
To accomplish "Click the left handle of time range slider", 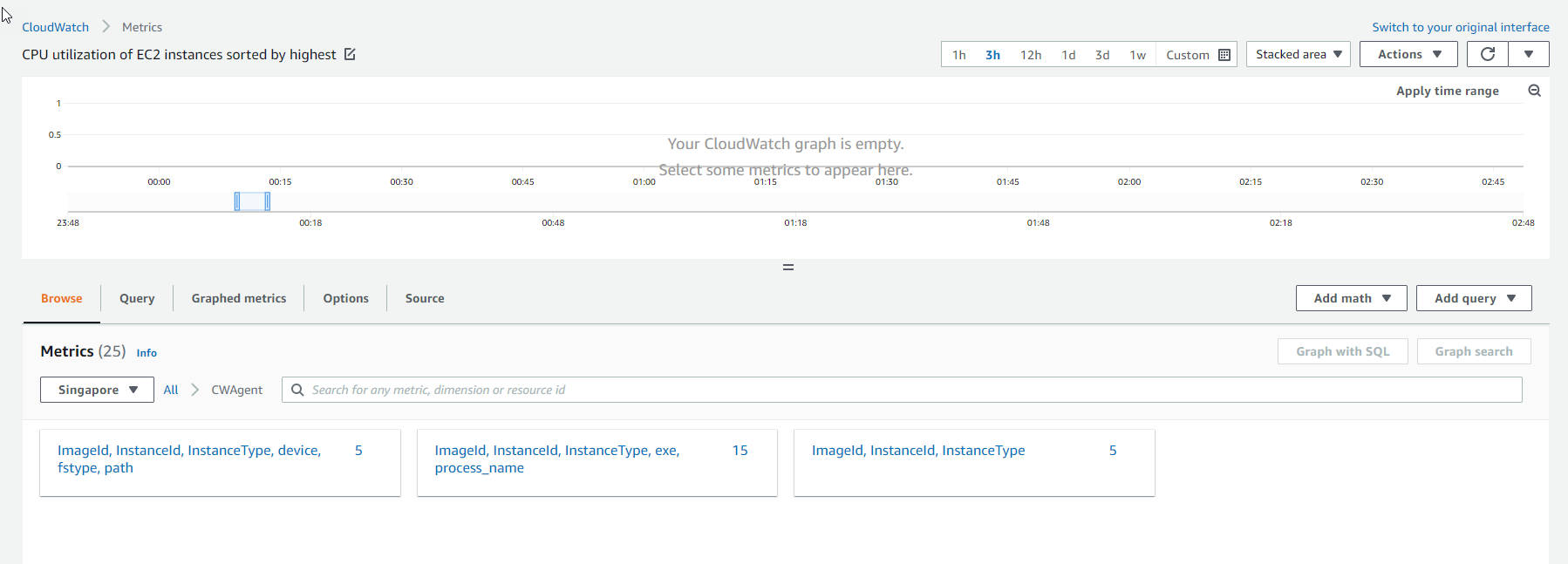I will [x=237, y=201].
